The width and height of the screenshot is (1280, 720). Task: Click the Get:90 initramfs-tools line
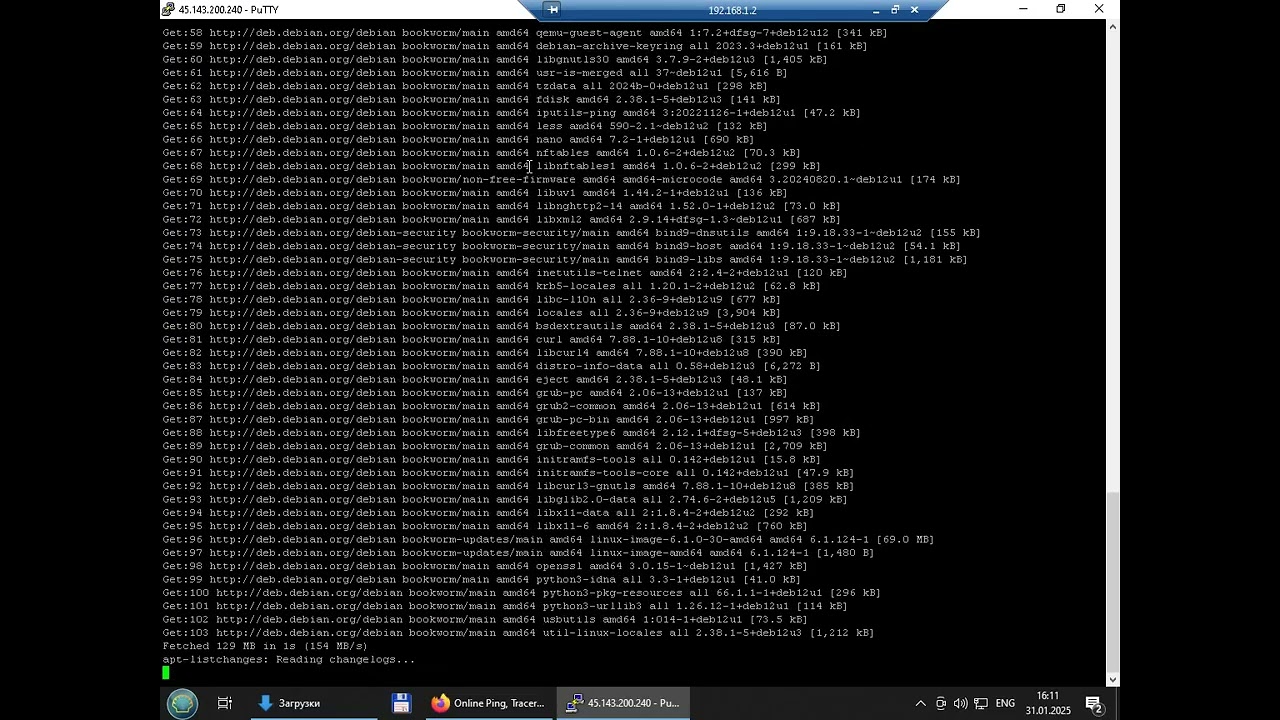(492, 460)
